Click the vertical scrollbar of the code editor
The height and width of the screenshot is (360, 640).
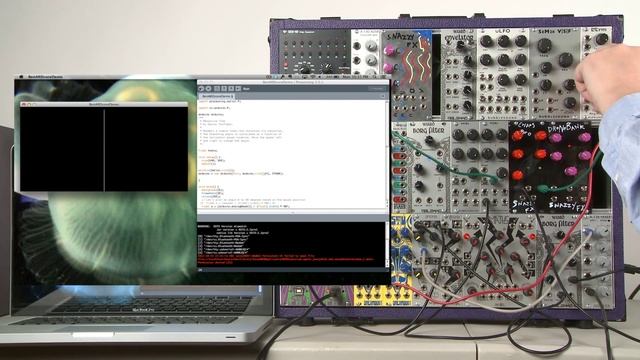(x=388, y=155)
